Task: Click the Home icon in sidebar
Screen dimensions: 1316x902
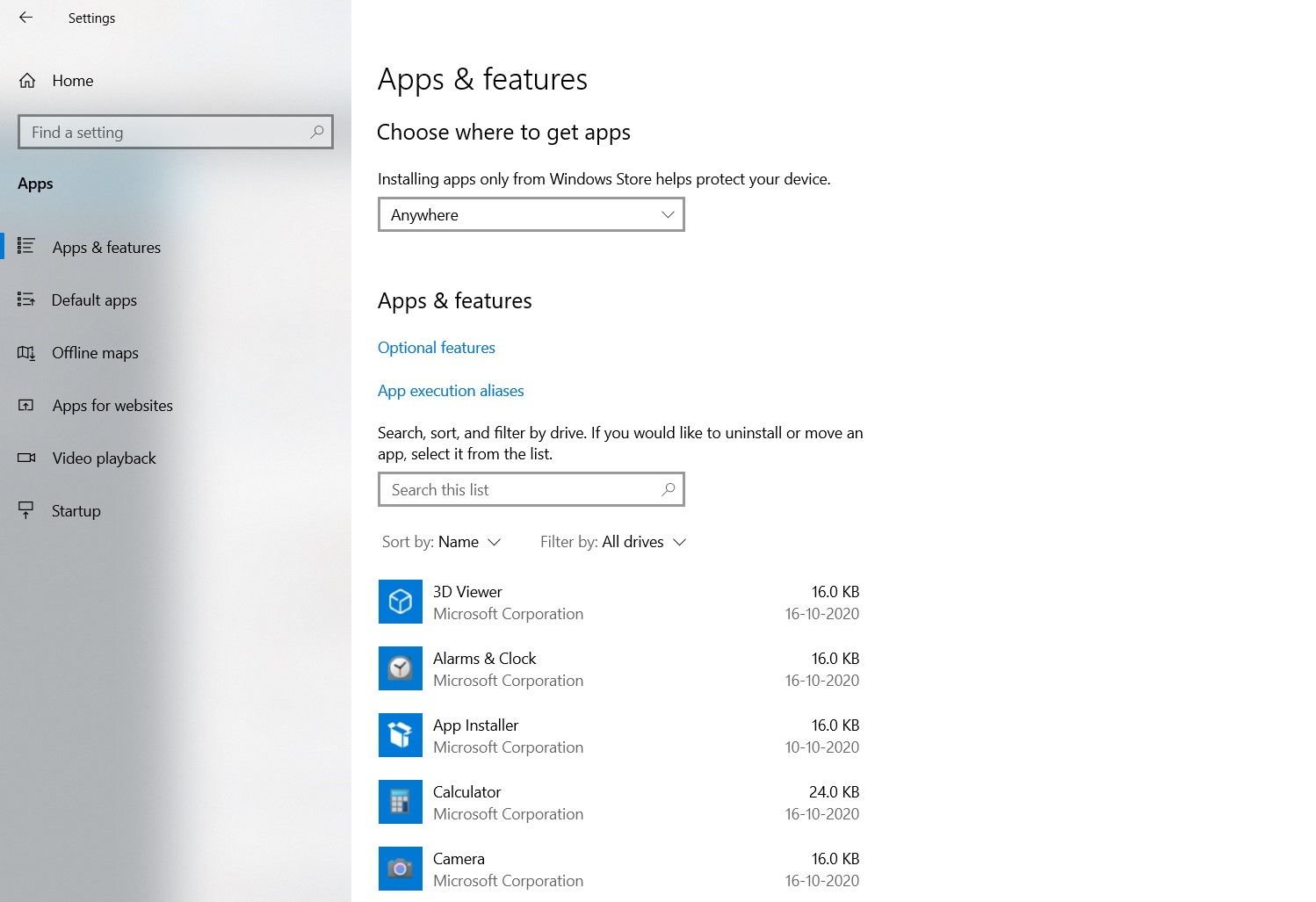Action: (x=27, y=81)
